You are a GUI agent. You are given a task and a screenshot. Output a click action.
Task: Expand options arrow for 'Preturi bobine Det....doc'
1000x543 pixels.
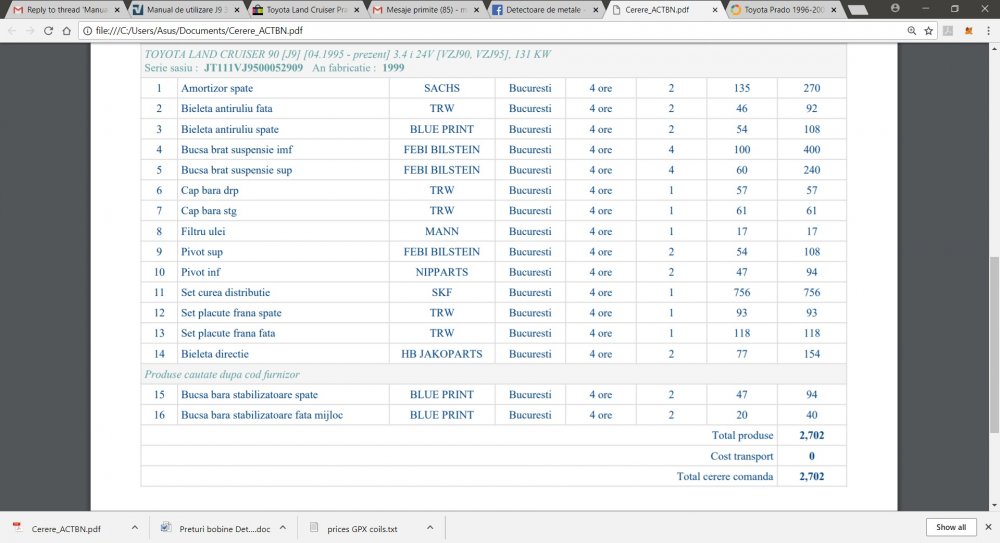283,528
